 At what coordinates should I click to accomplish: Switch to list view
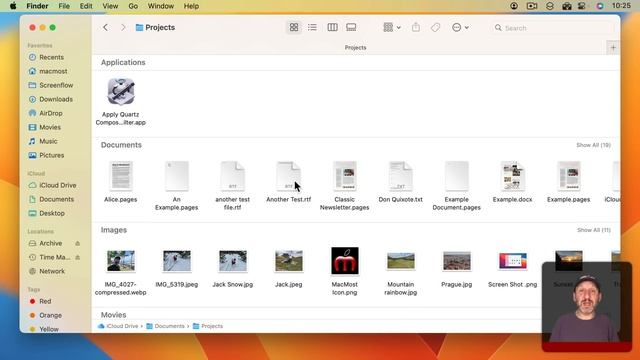pos(312,27)
